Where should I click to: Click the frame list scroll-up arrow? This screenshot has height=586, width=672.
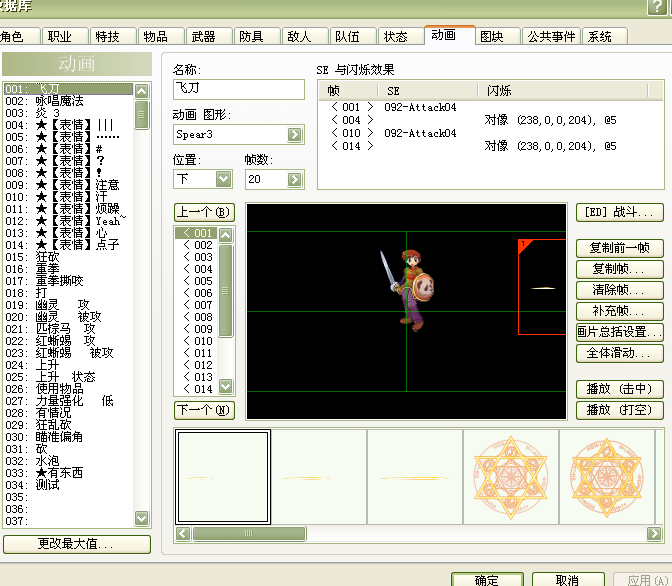click(226, 234)
